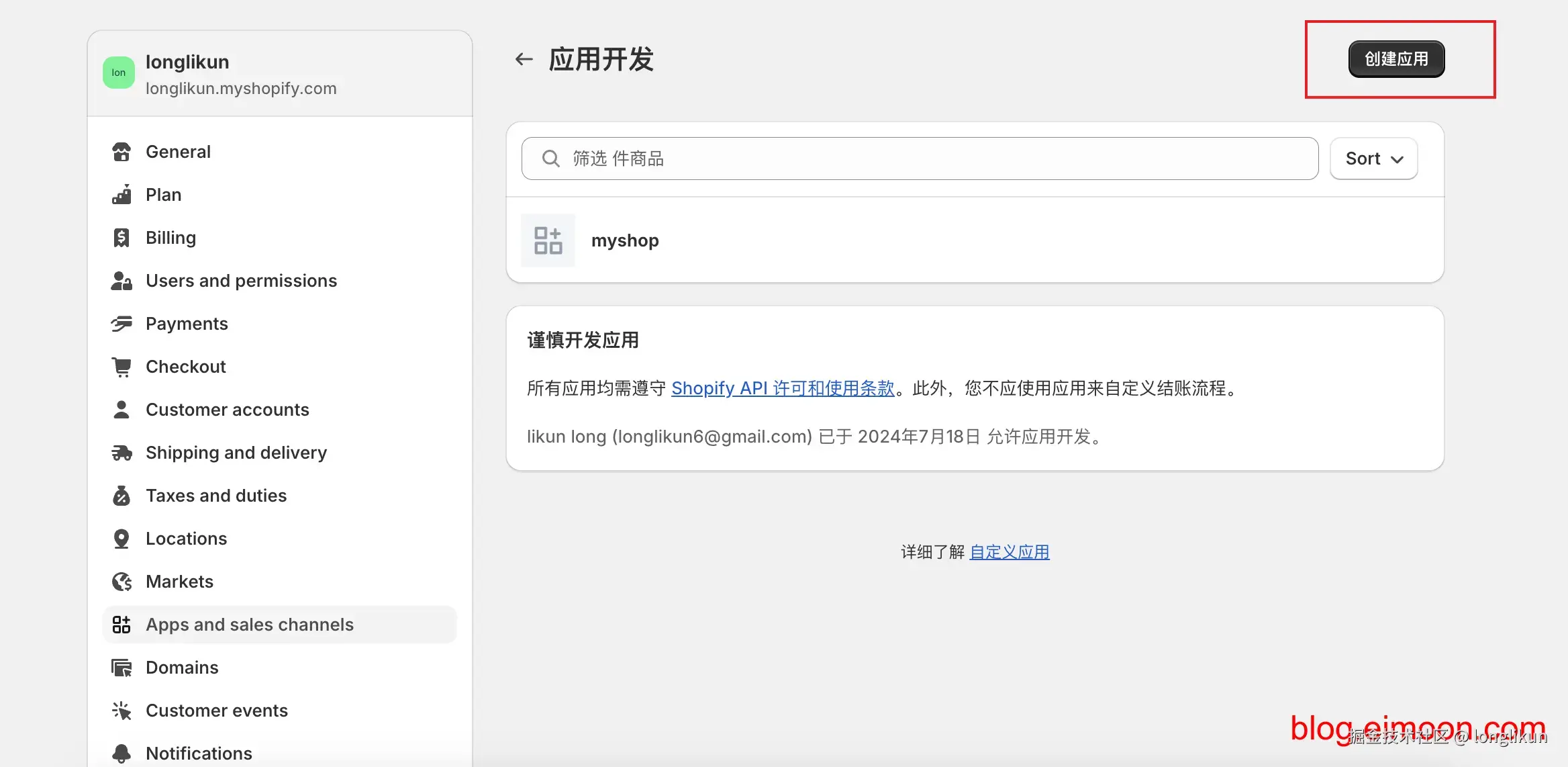This screenshot has width=1568, height=767.
Task: Select the longlikun store avatar
Action: click(x=118, y=72)
